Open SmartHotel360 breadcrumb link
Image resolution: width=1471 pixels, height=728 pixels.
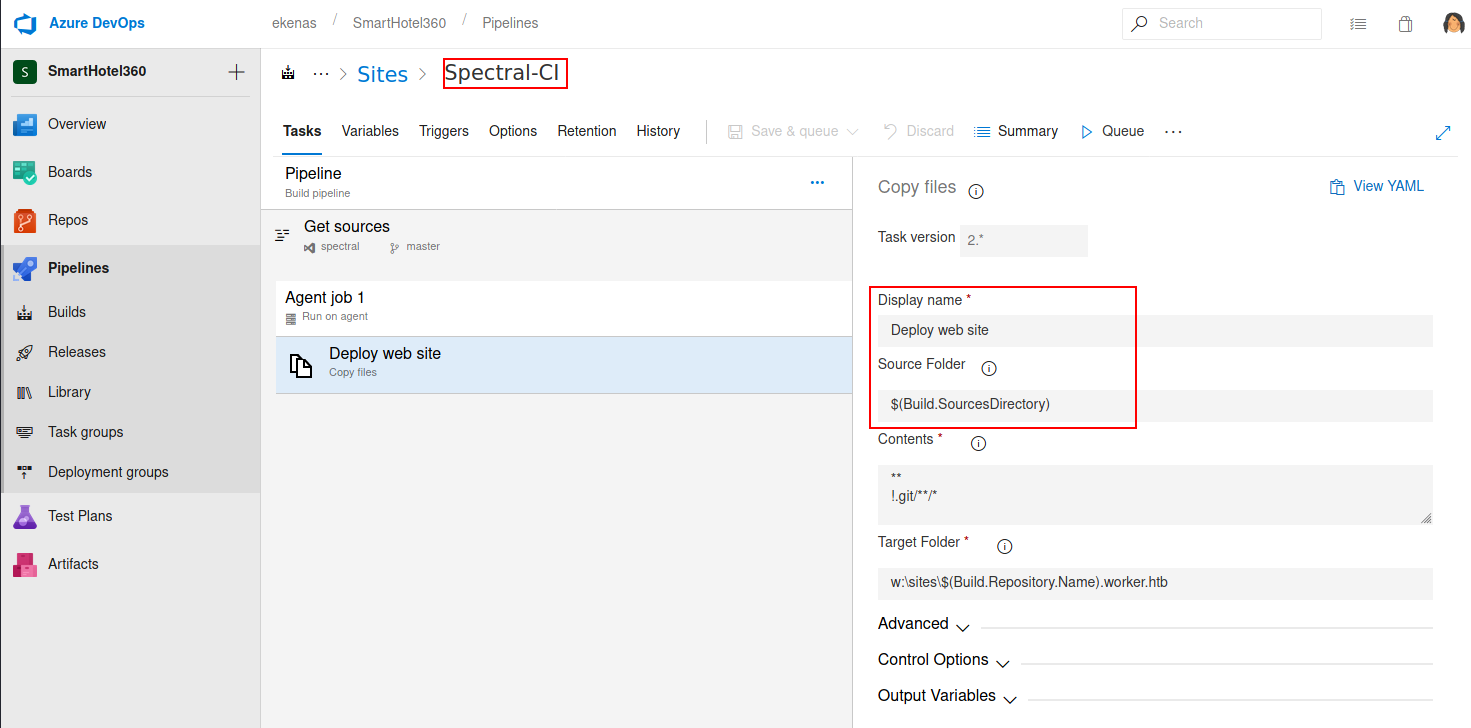pyautogui.click(x=399, y=22)
